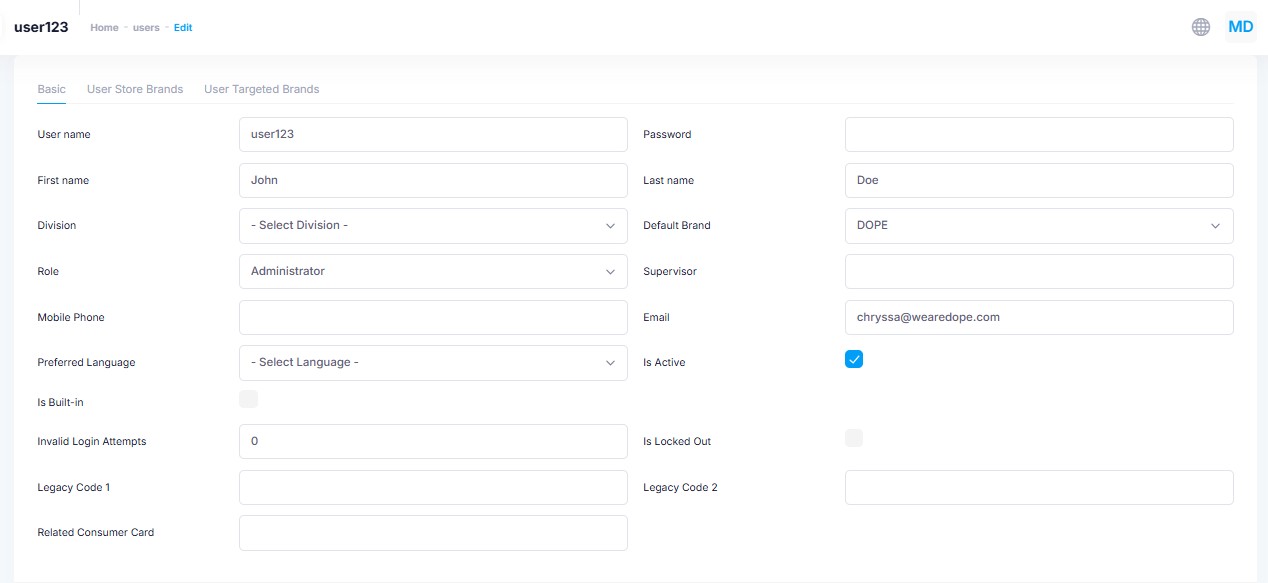Click the Supervisor input field
1268x583 pixels.
(x=1039, y=271)
